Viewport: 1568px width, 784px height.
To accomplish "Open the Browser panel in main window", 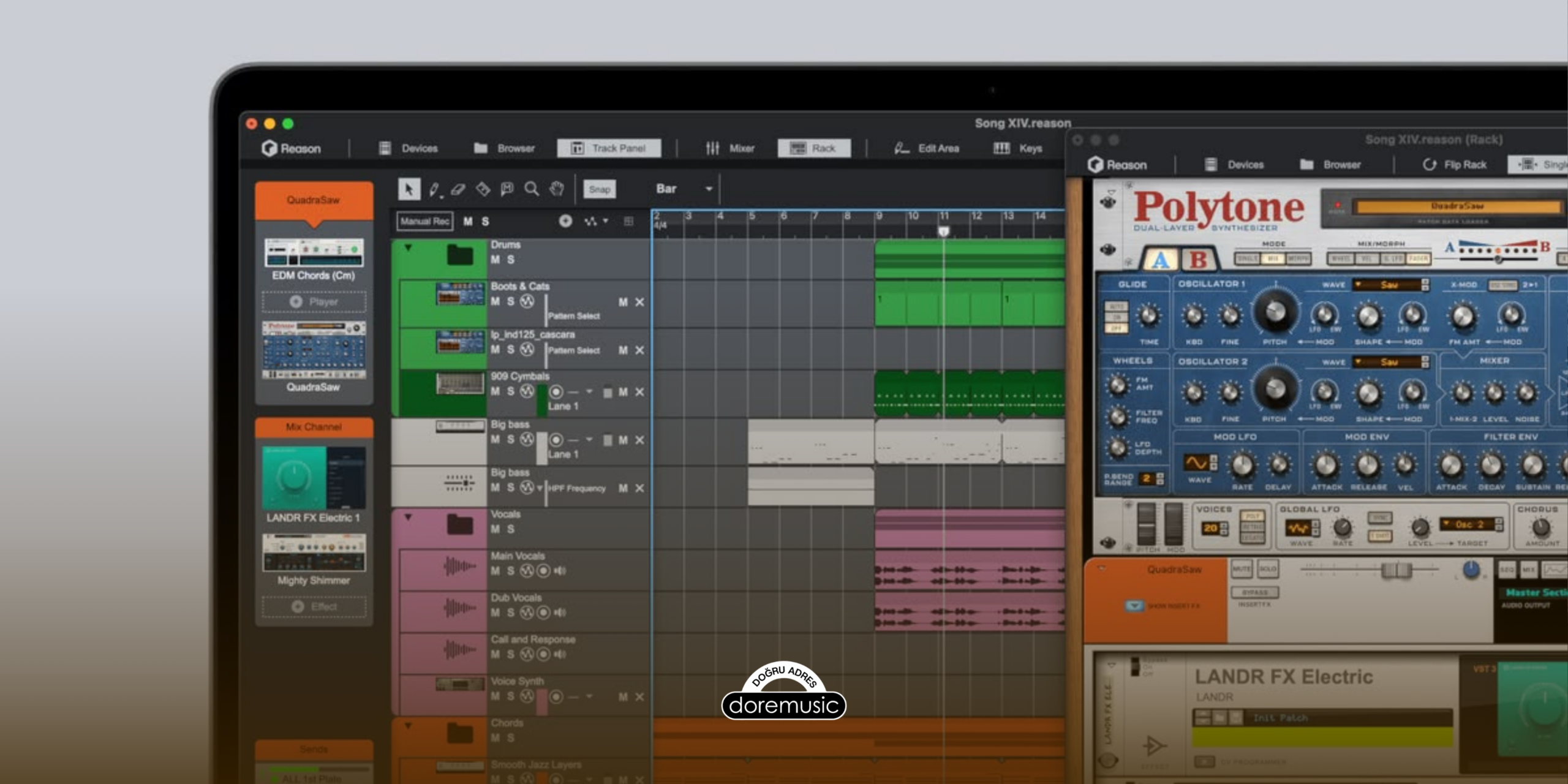I will click(505, 148).
